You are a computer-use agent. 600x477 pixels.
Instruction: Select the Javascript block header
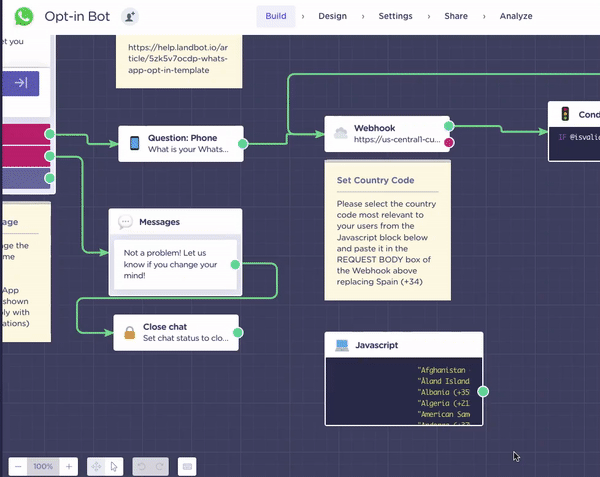coord(404,345)
